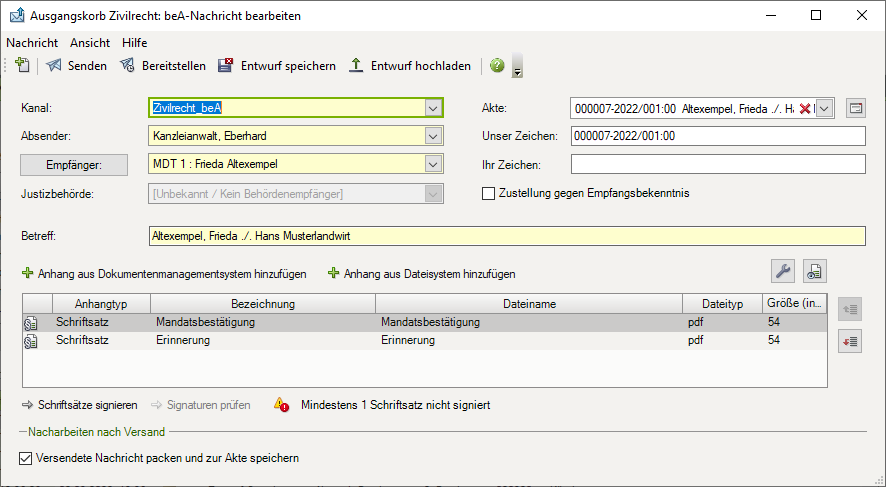Click the Mindestens 1 Schriftsatz nicht signiert text
The height and width of the screenshot is (487, 886).
[x=396, y=405]
